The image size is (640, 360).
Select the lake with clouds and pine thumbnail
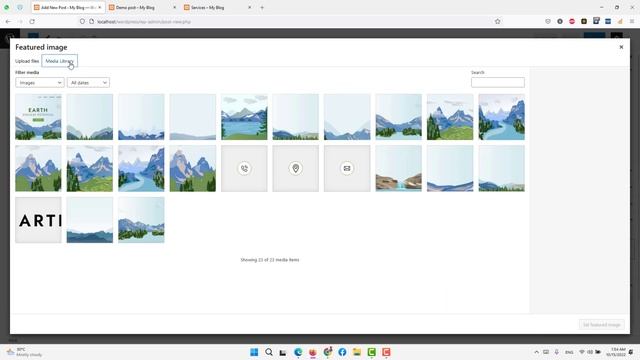(244, 117)
